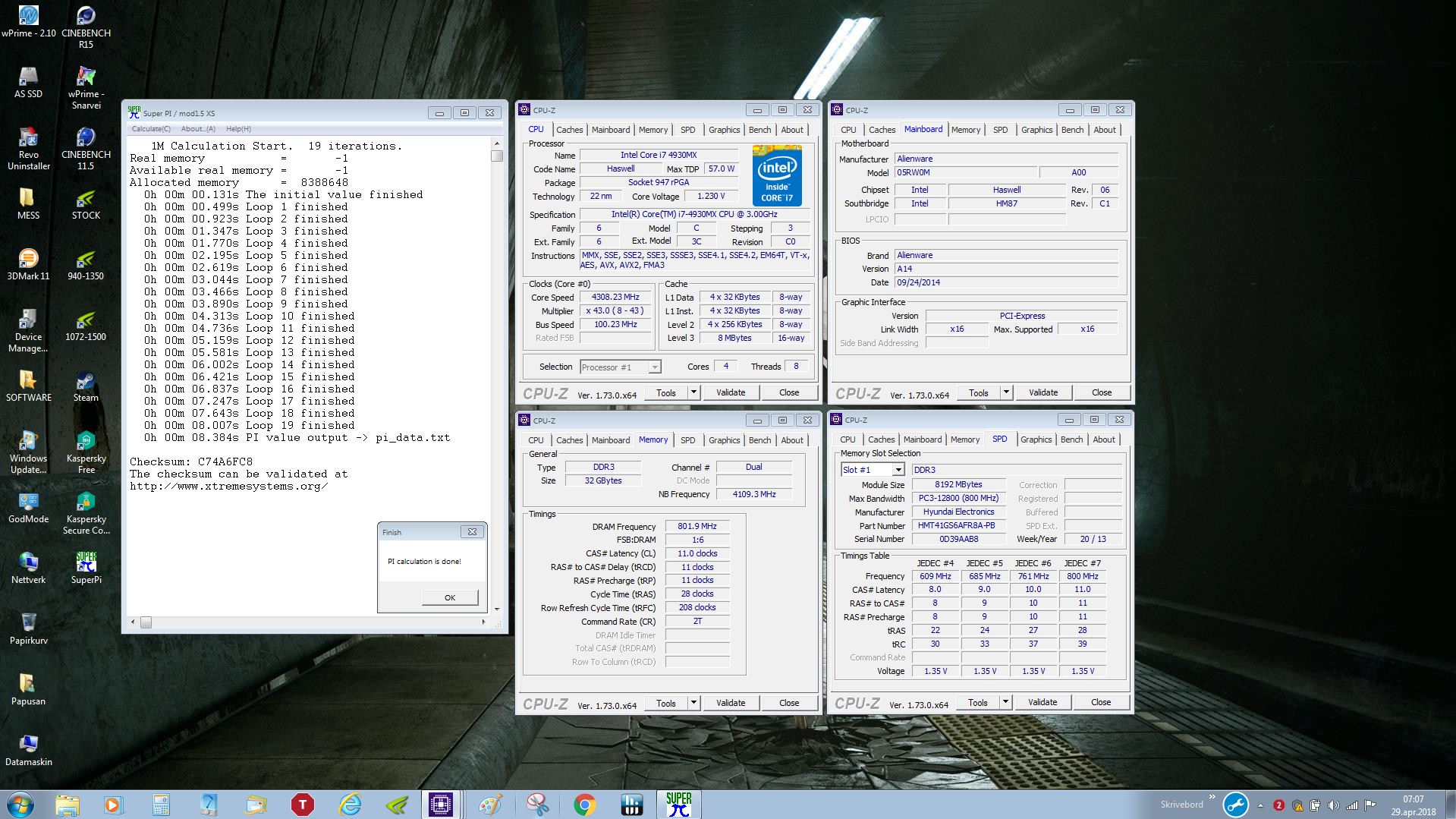Screen dimensions: 1456x819
Task: Launch AS SSD from the desktop
Action: point(28,82)
